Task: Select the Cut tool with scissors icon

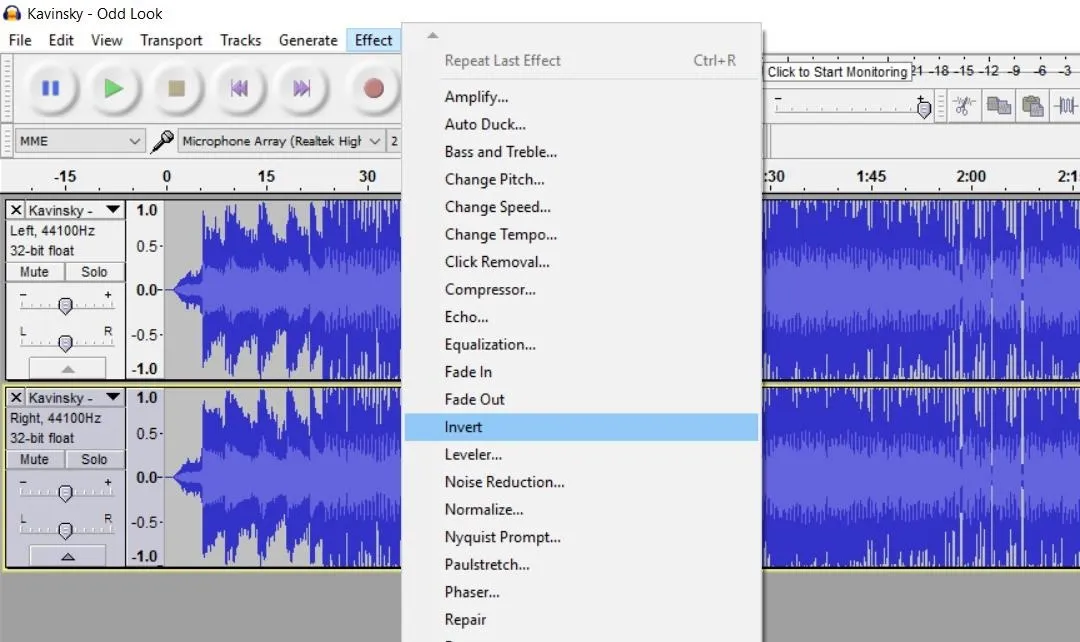Action: (964, 106)
